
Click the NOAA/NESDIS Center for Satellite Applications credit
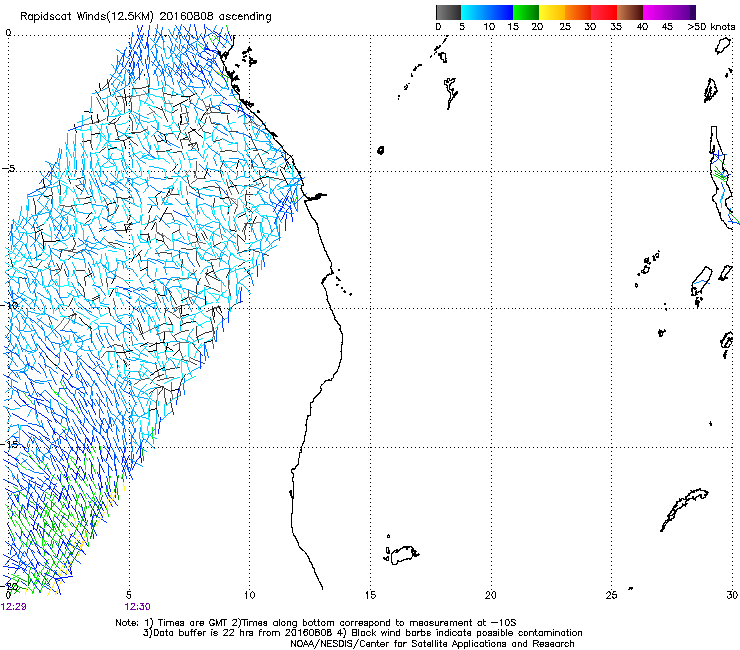[x=432, y=644]
